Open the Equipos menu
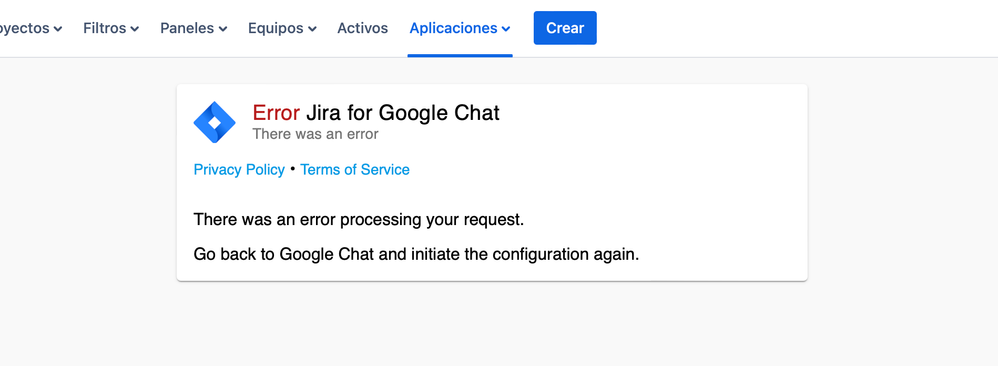998x366 pixels. tap(282, 28)
